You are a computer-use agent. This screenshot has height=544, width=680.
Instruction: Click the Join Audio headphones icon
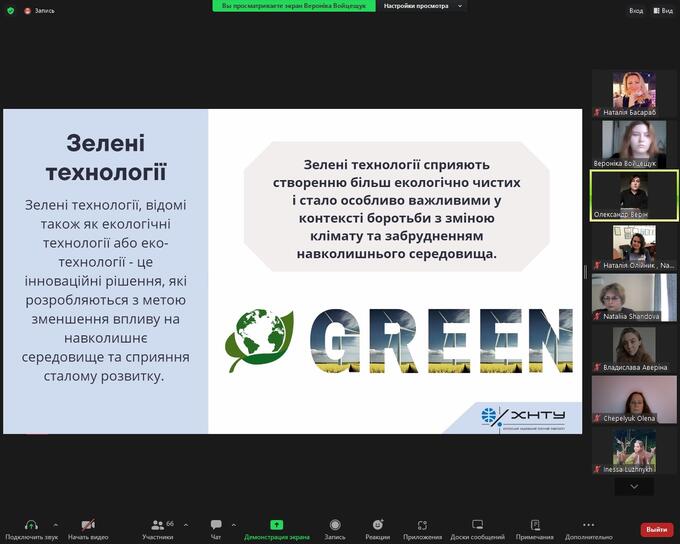(31, 525)
